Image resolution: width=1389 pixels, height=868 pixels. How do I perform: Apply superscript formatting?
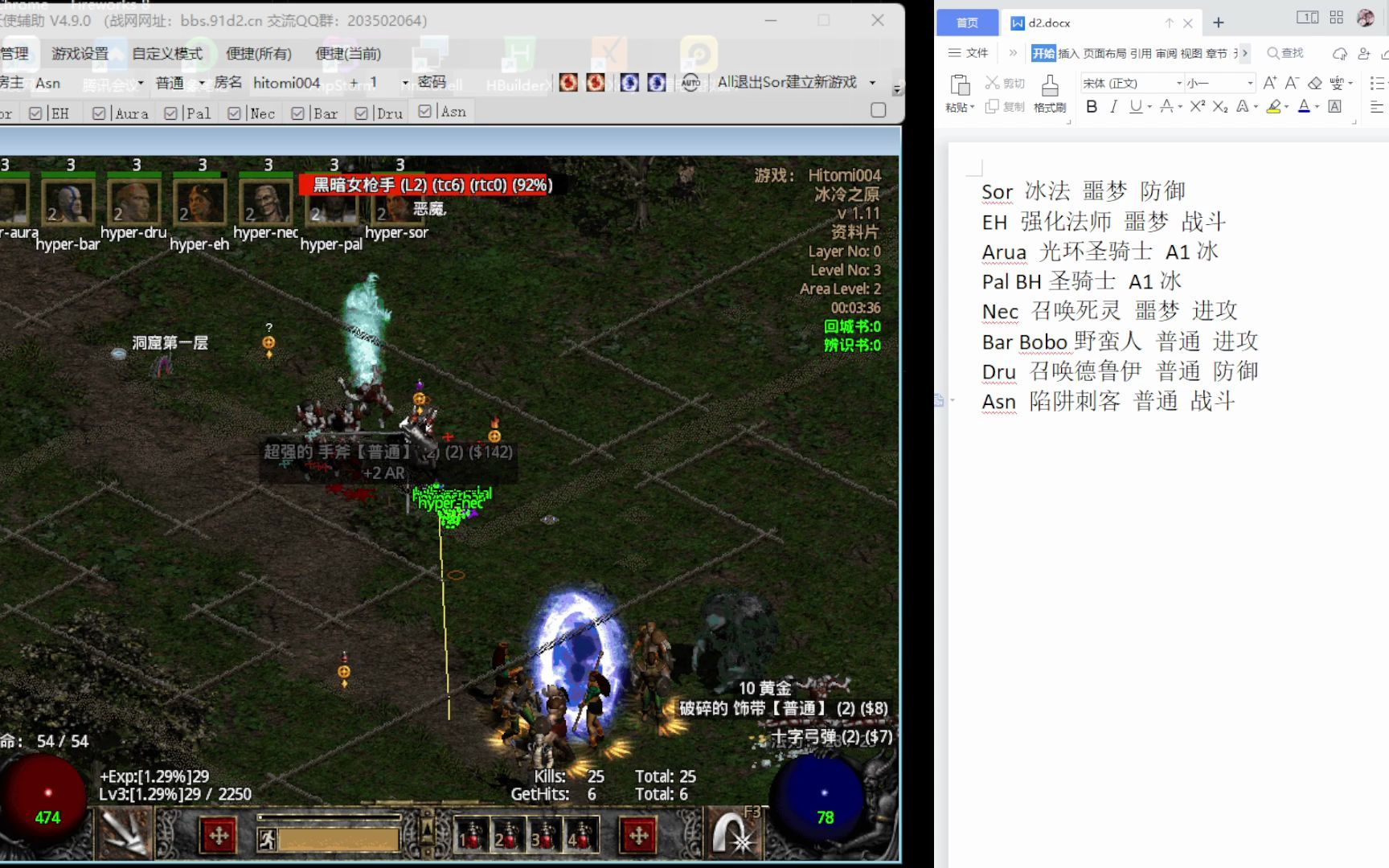1198,107
